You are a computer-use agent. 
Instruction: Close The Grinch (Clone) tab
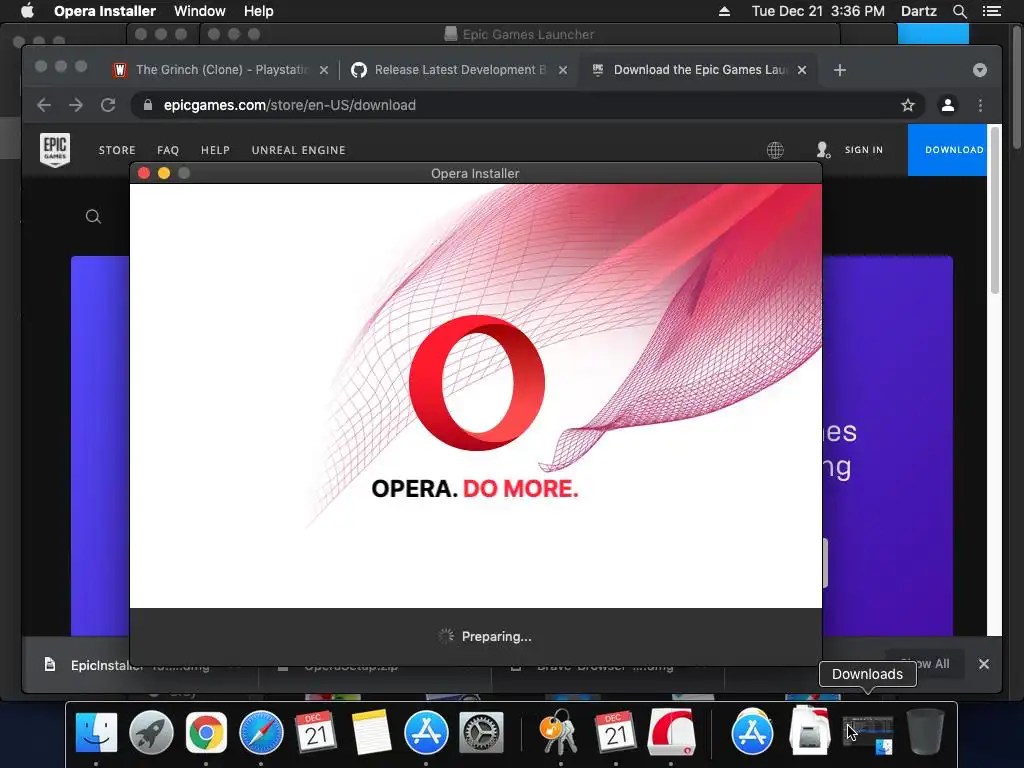(324, 70)
